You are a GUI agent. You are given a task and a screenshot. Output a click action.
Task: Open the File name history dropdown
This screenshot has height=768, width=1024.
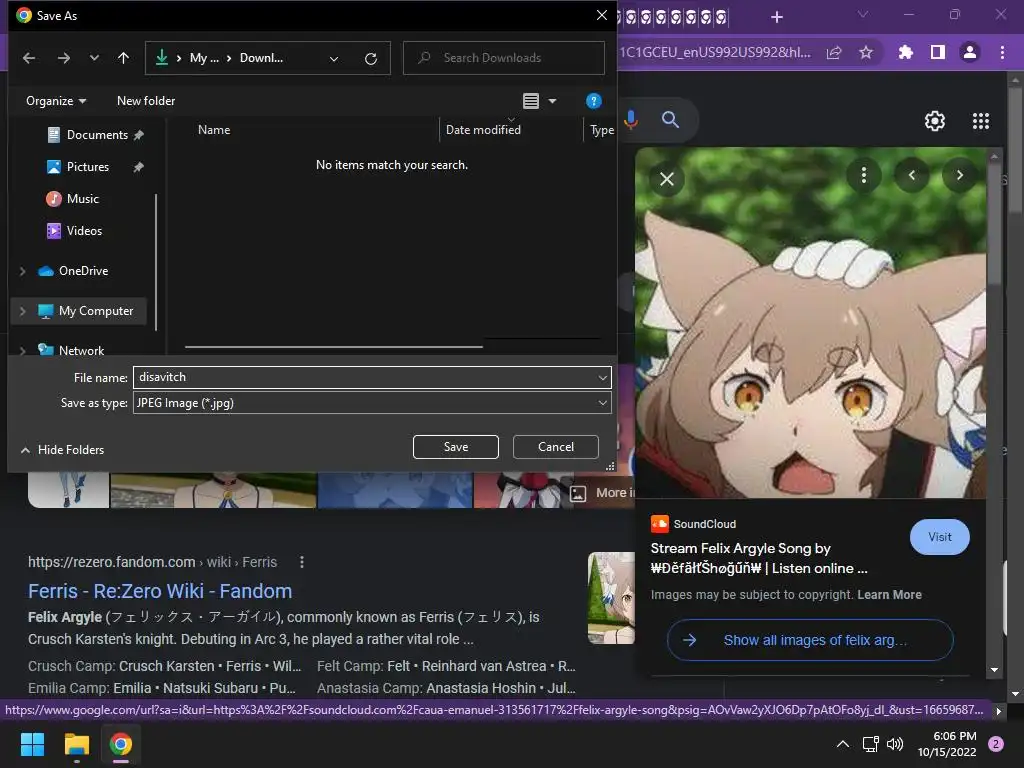coord(602,377)
